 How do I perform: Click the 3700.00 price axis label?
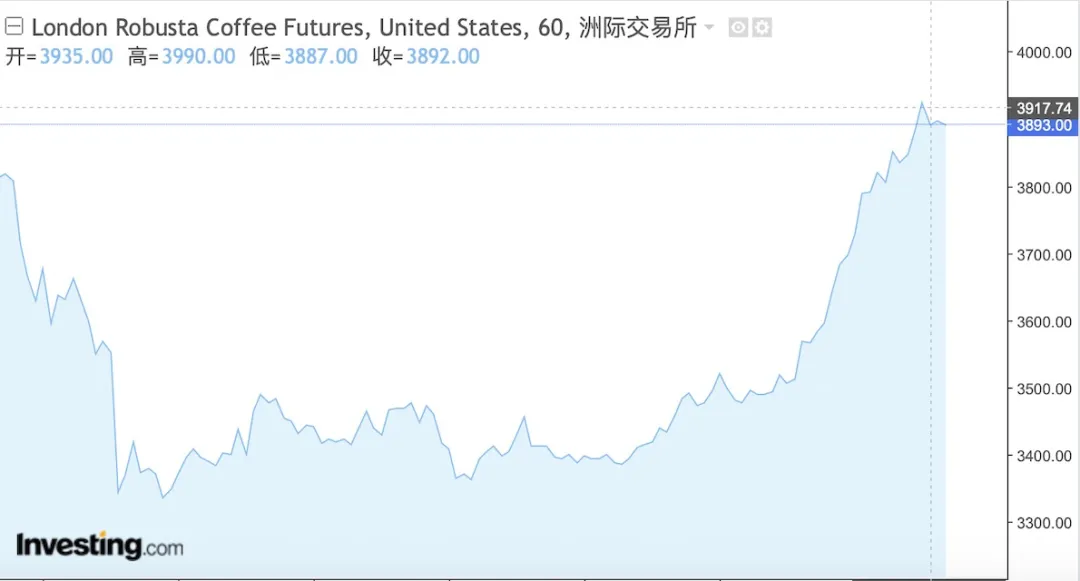click(x=1044, y=255)
